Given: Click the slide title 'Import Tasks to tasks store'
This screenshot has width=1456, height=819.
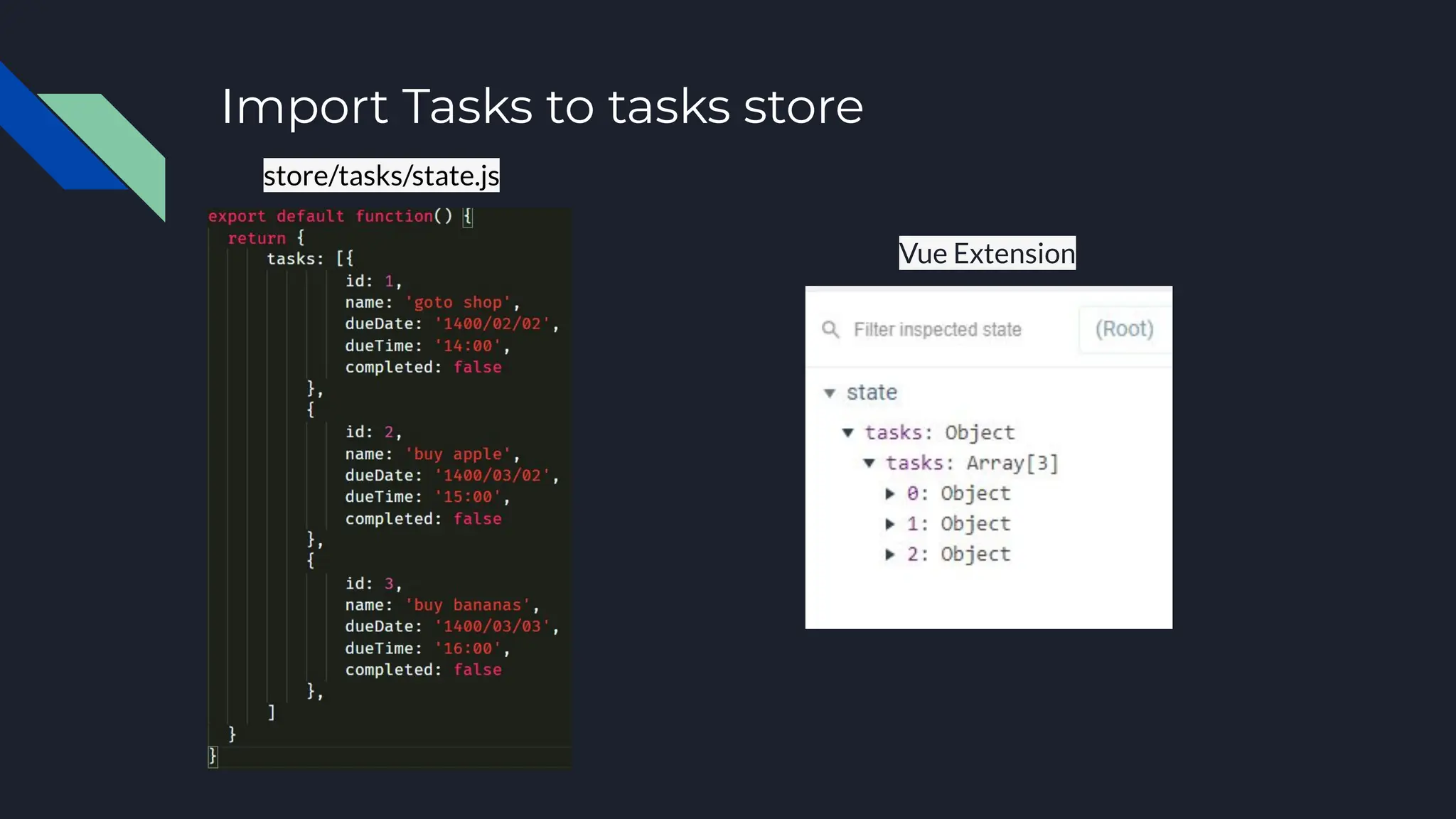Looking at the screenshot, I should point(542,107).
